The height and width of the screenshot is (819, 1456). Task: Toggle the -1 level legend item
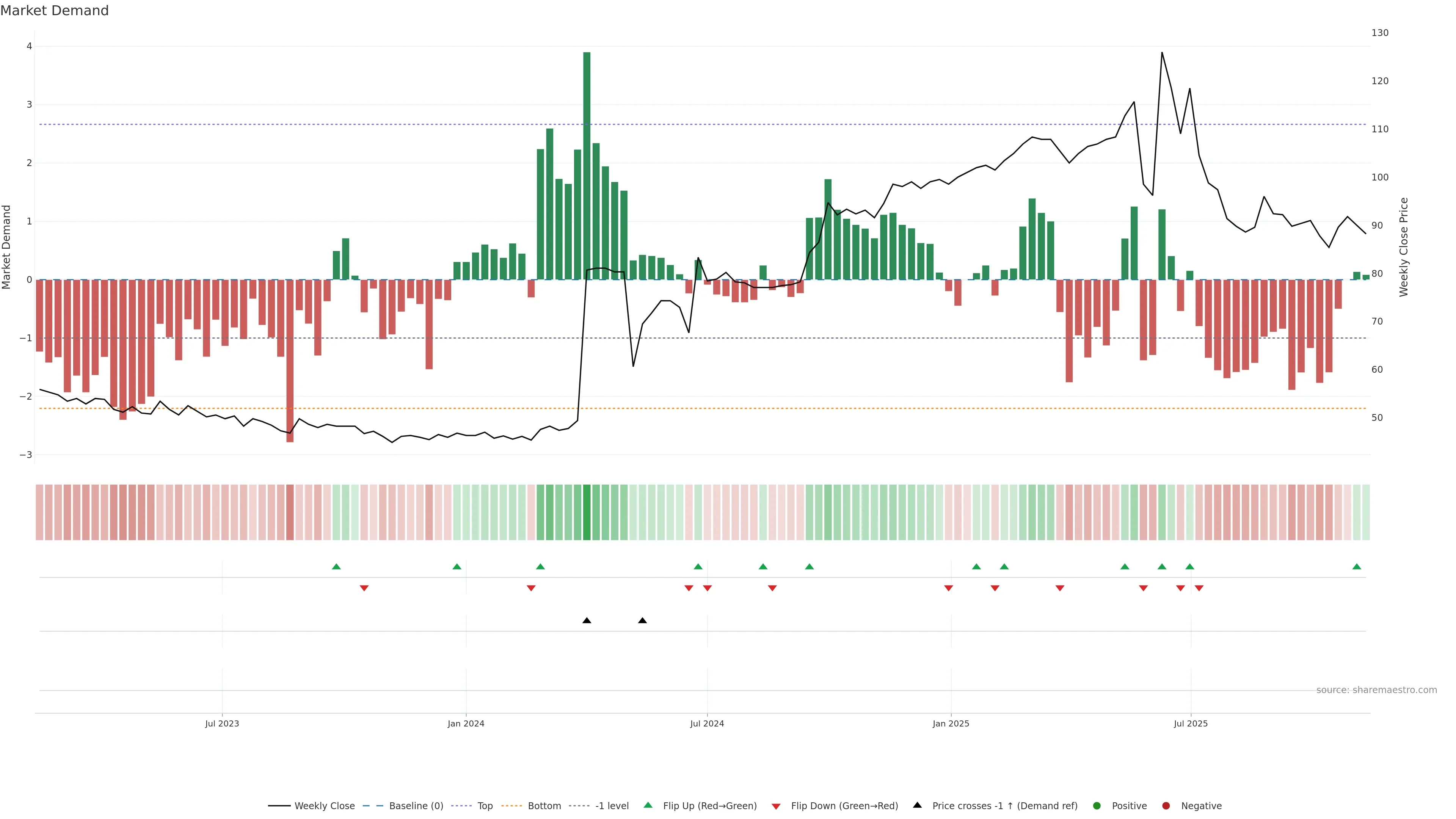pyautogui.click(x=612, y=805)
